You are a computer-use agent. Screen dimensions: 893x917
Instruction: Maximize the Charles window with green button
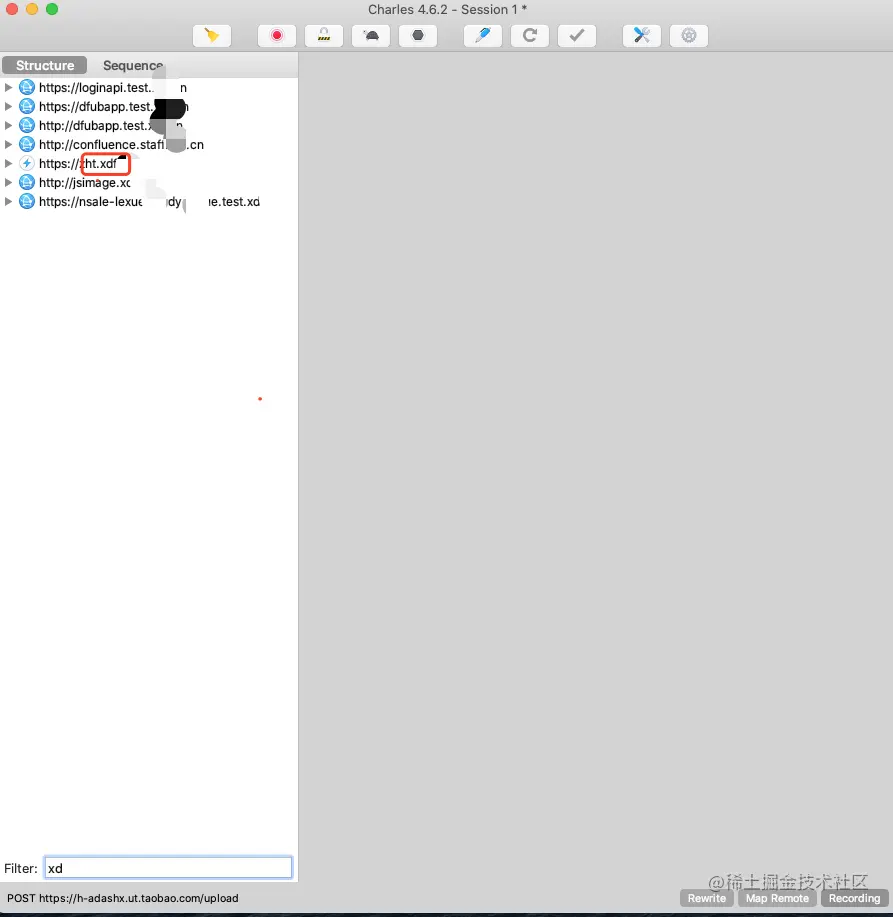click(52, 9)
